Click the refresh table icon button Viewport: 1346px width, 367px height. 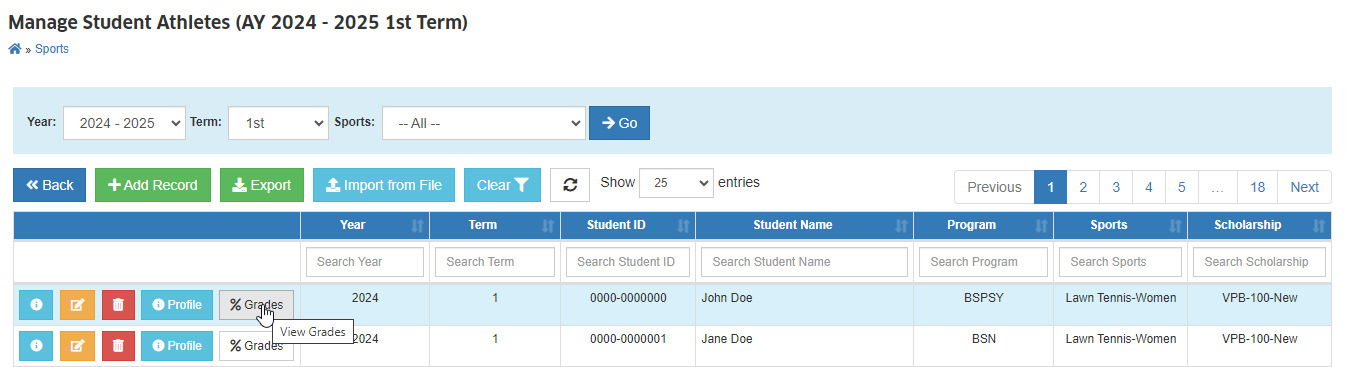[x=571, y=185]
